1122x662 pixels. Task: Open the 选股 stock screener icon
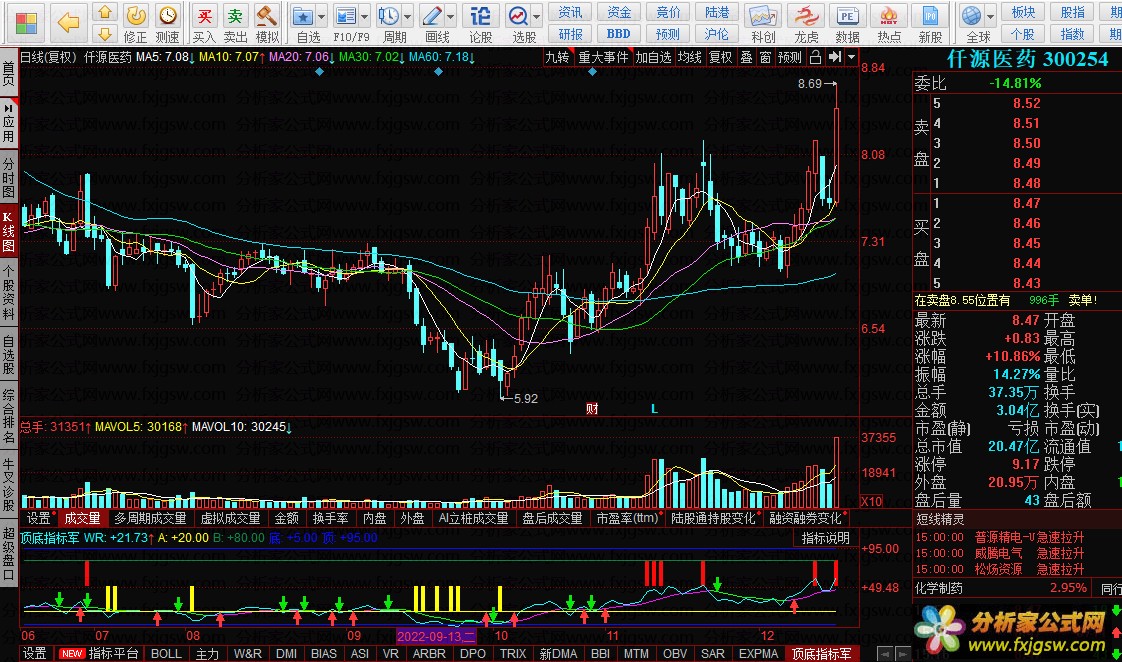(x=518, y=16)
